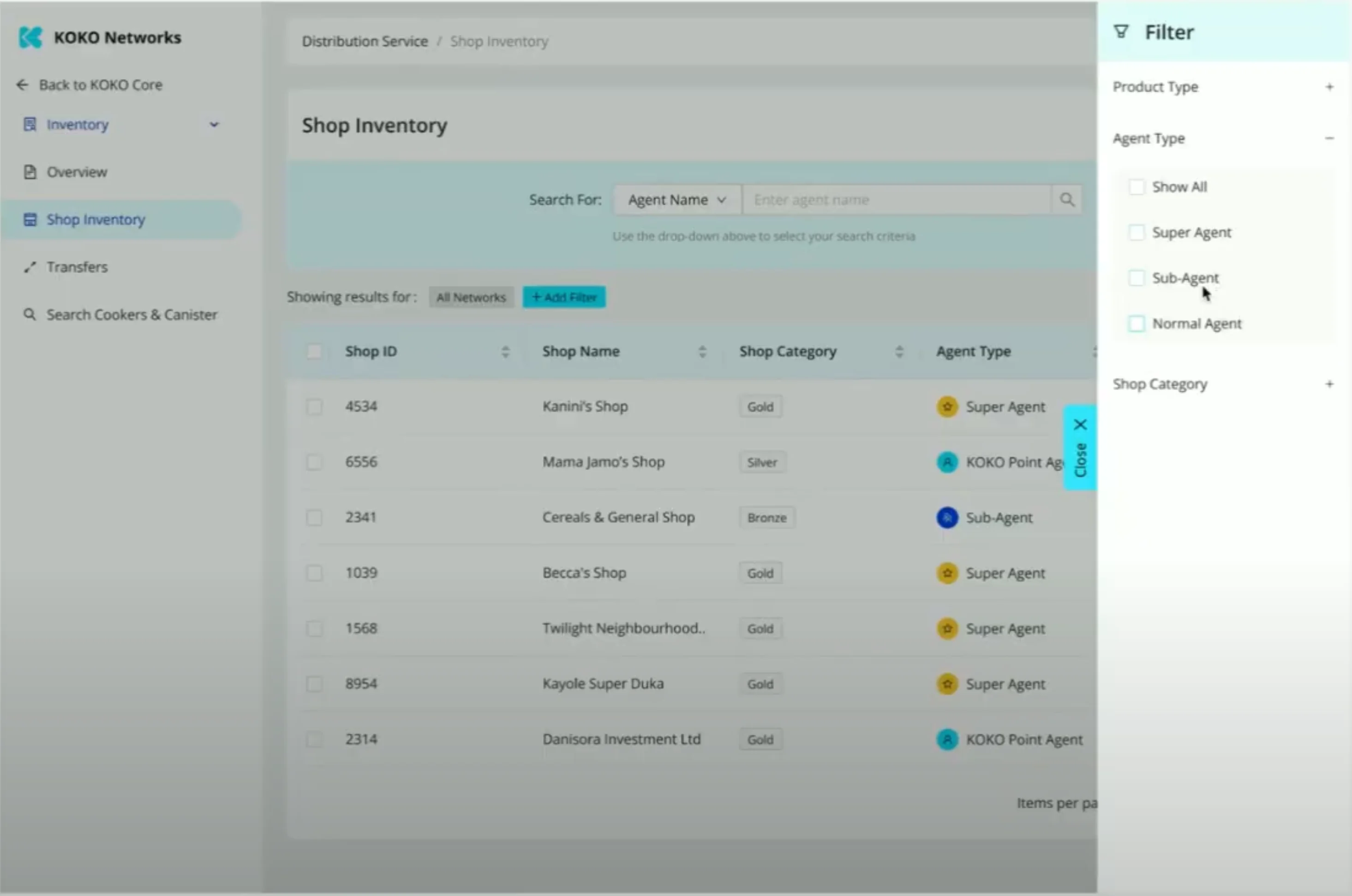Click the Filter funnel icon
Screen dimensions: 1352x896
point(1120,32)
